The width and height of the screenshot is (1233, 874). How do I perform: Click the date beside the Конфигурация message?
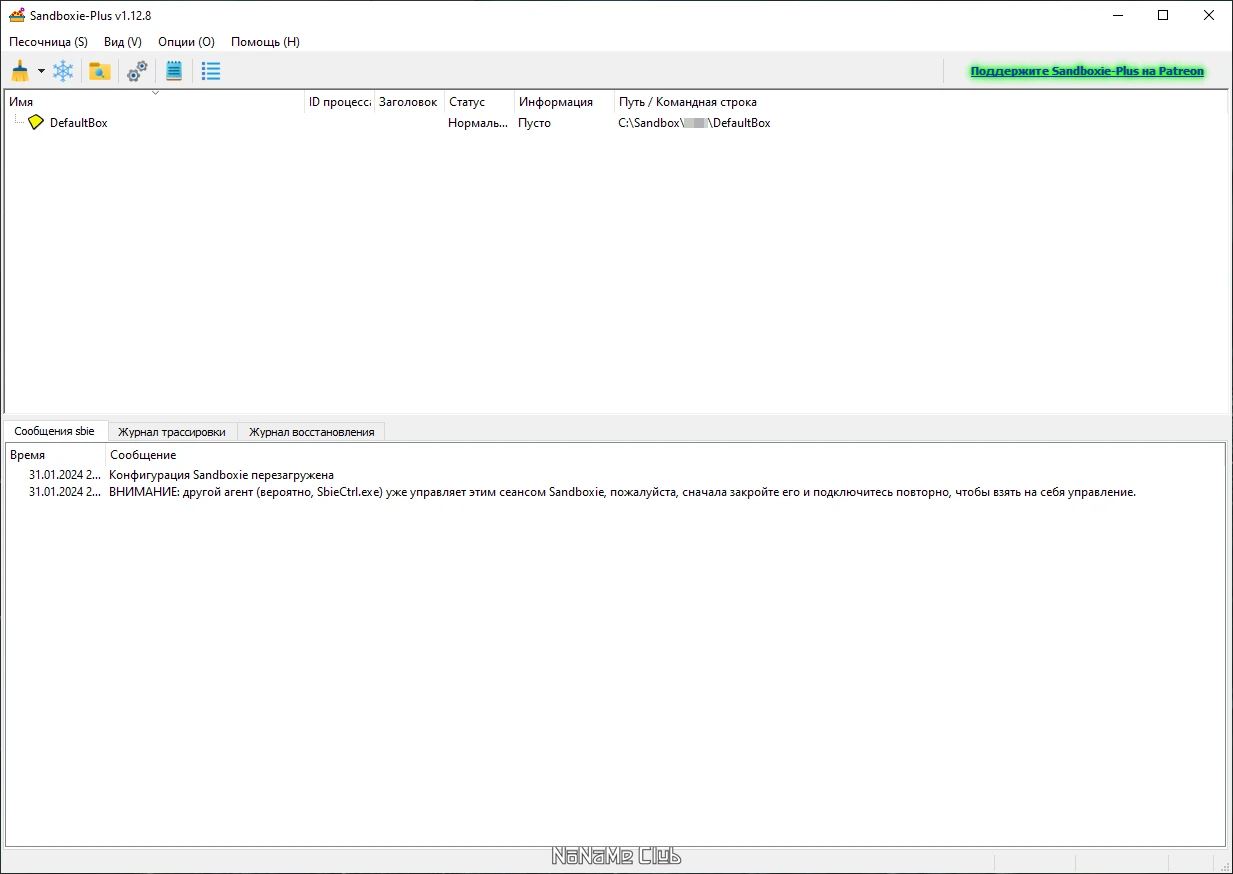click(64, 475)
